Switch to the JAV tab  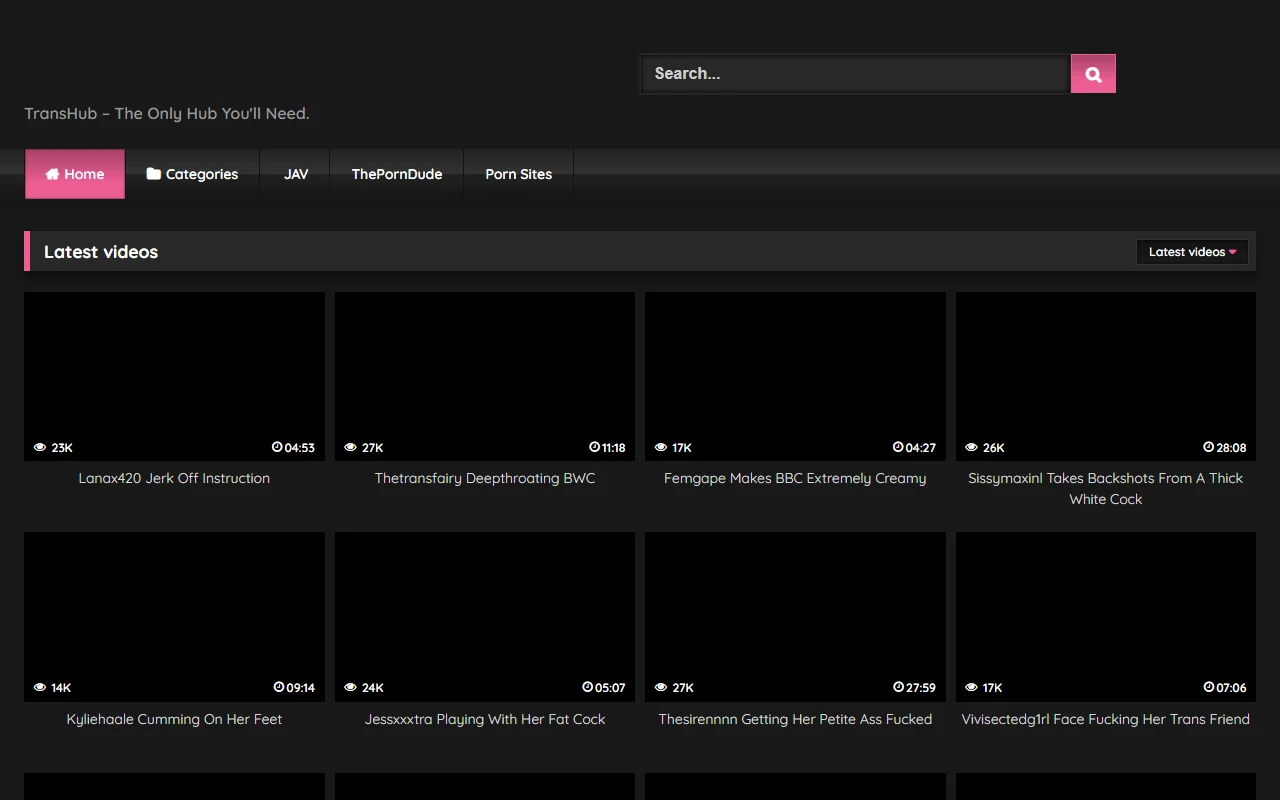coord(296,174)
